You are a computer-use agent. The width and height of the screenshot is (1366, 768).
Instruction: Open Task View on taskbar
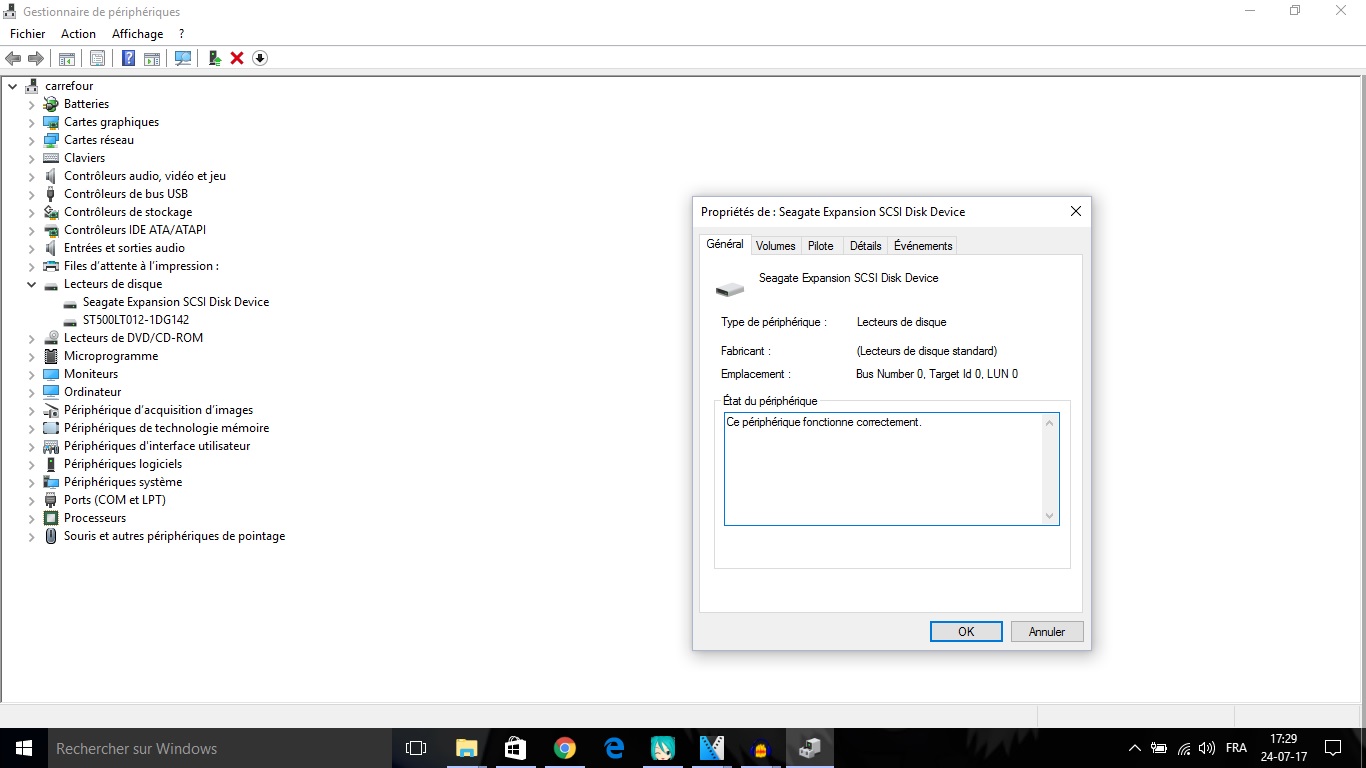(416, 748)
